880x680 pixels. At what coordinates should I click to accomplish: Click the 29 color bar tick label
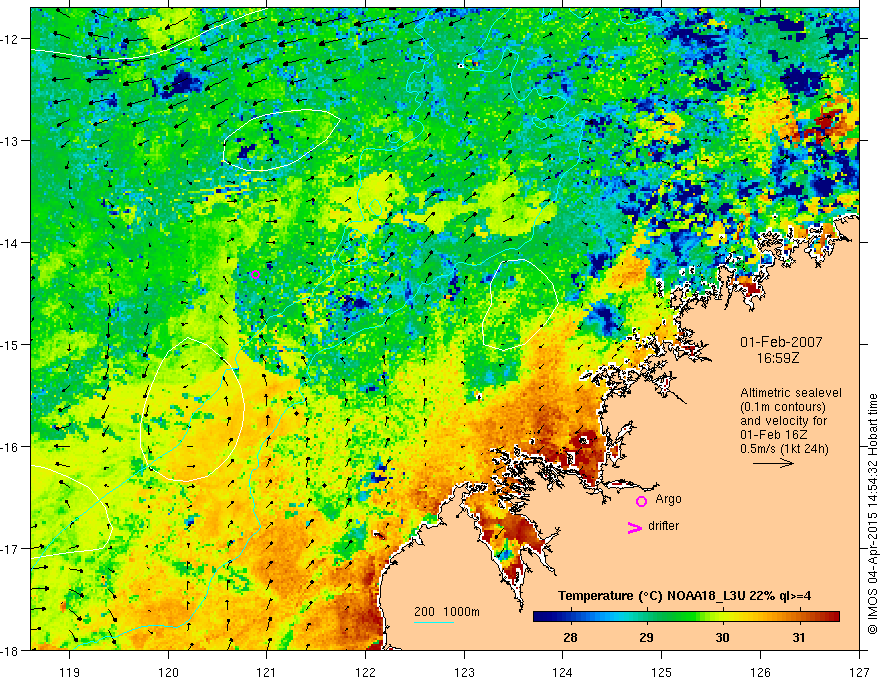pyautogui.click(x=647, y=637)
